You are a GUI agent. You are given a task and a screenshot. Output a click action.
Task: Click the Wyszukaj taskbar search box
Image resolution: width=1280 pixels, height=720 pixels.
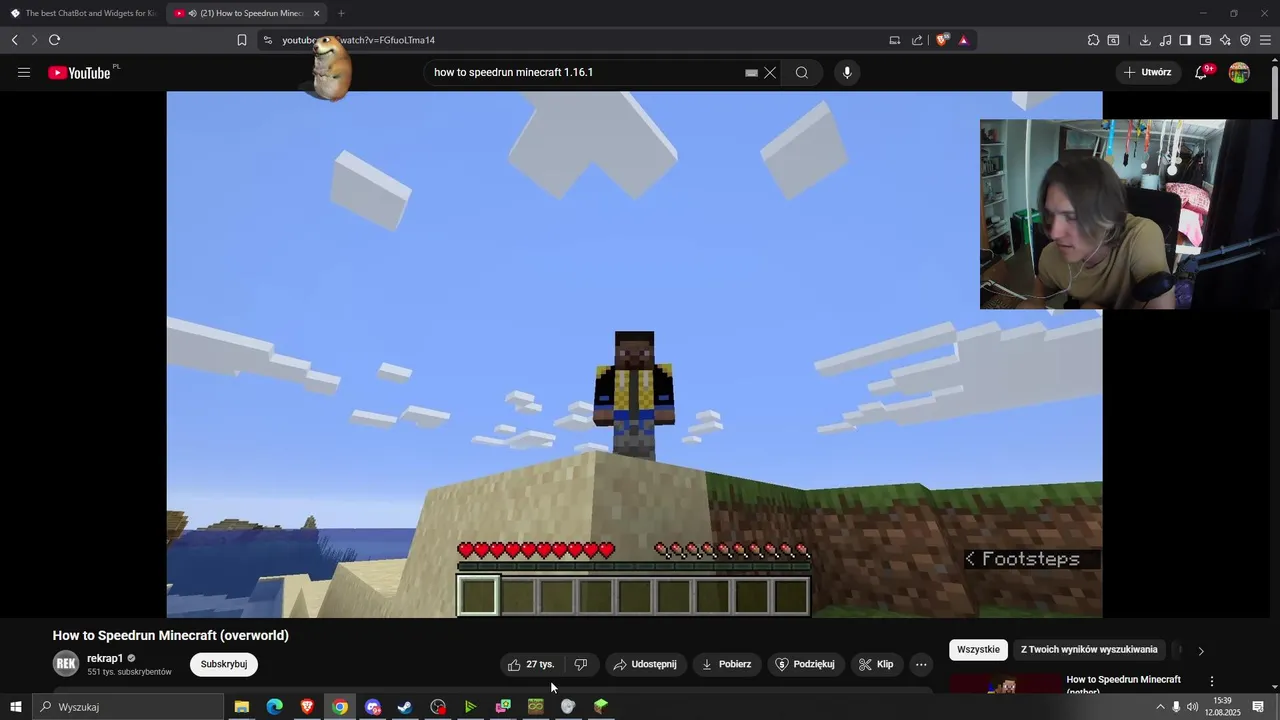pos(128,707)
